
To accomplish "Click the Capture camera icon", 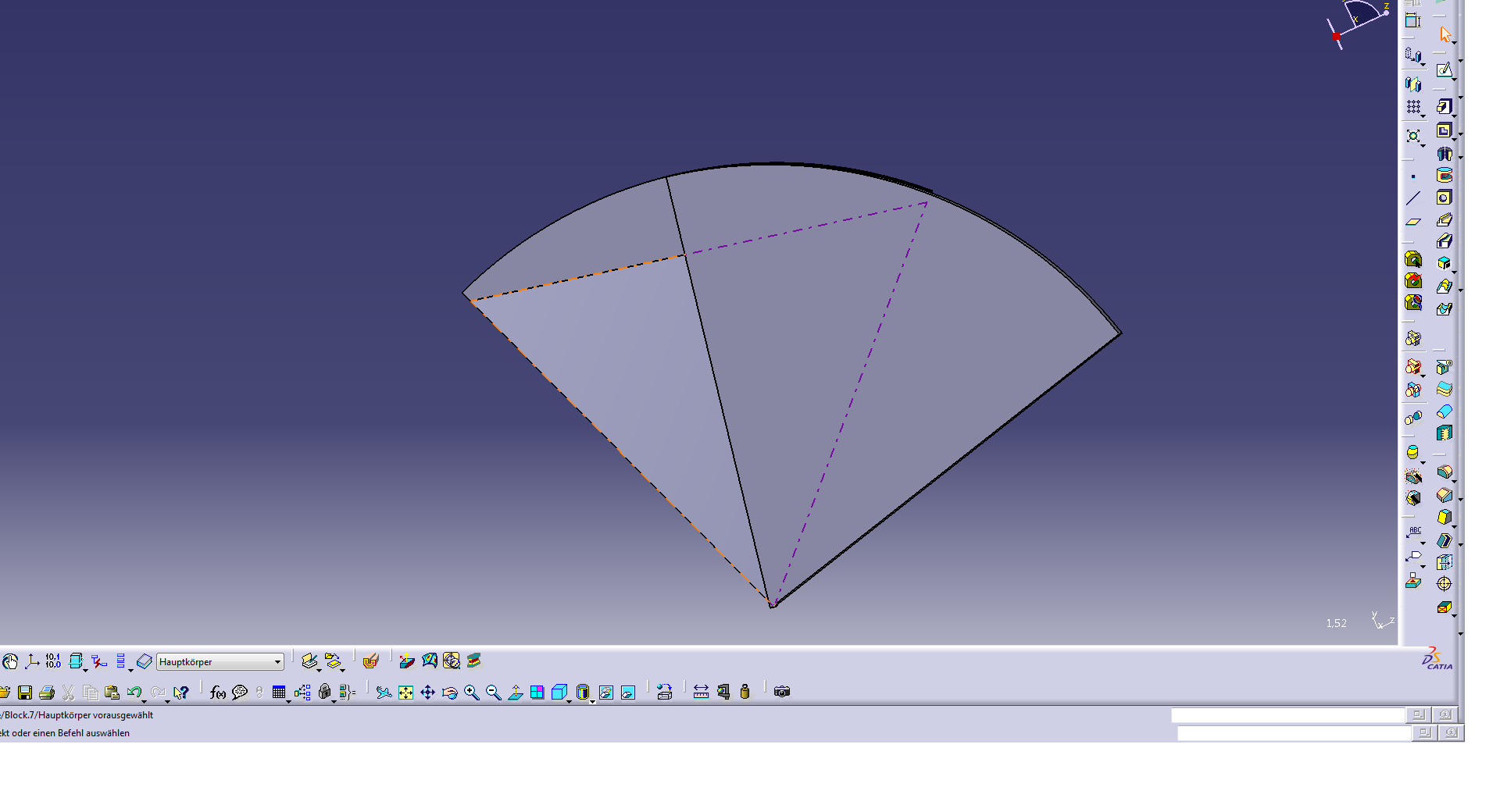I will (782, 692).
